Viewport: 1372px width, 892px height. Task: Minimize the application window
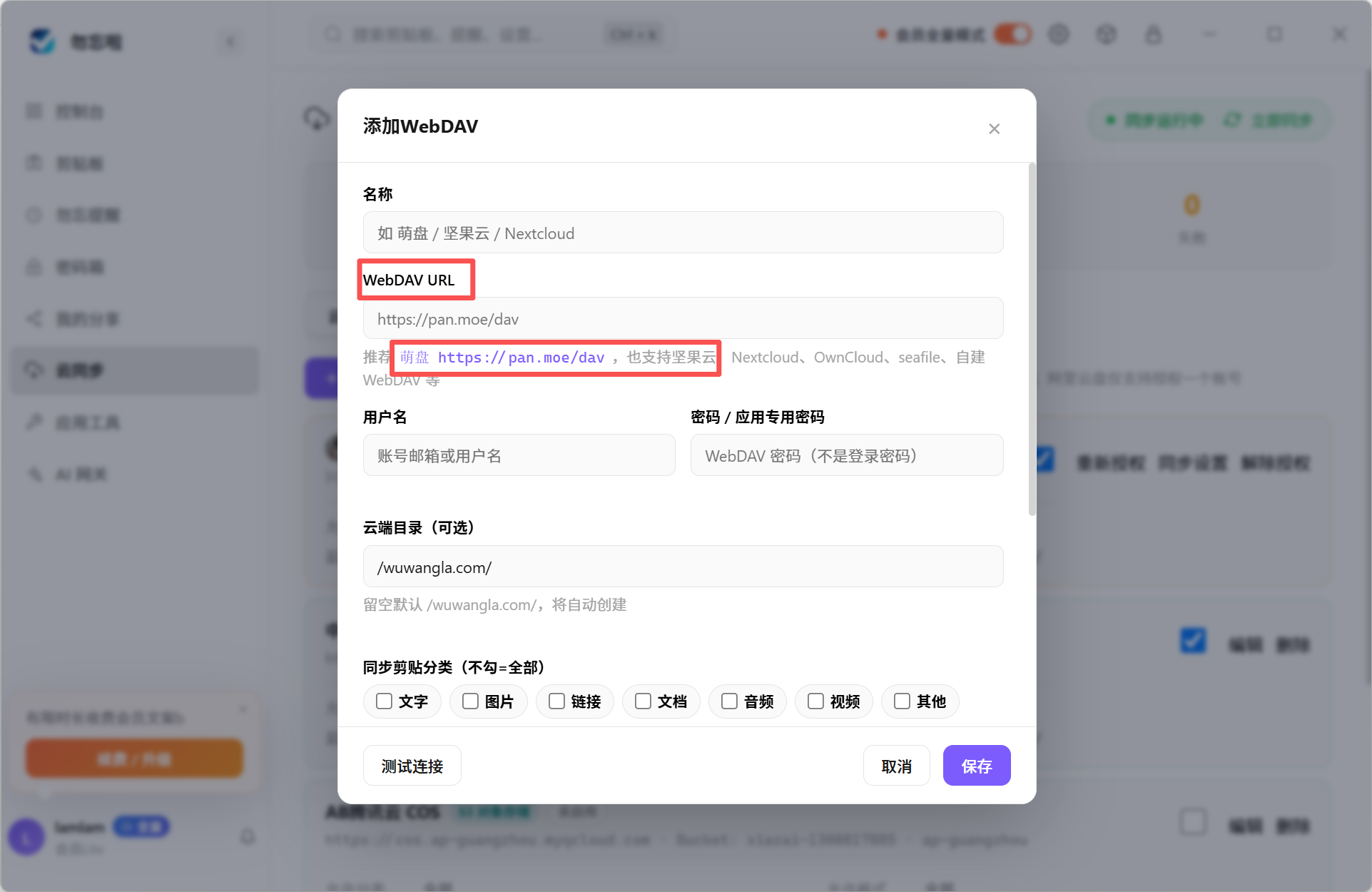tap(1209, 34)
